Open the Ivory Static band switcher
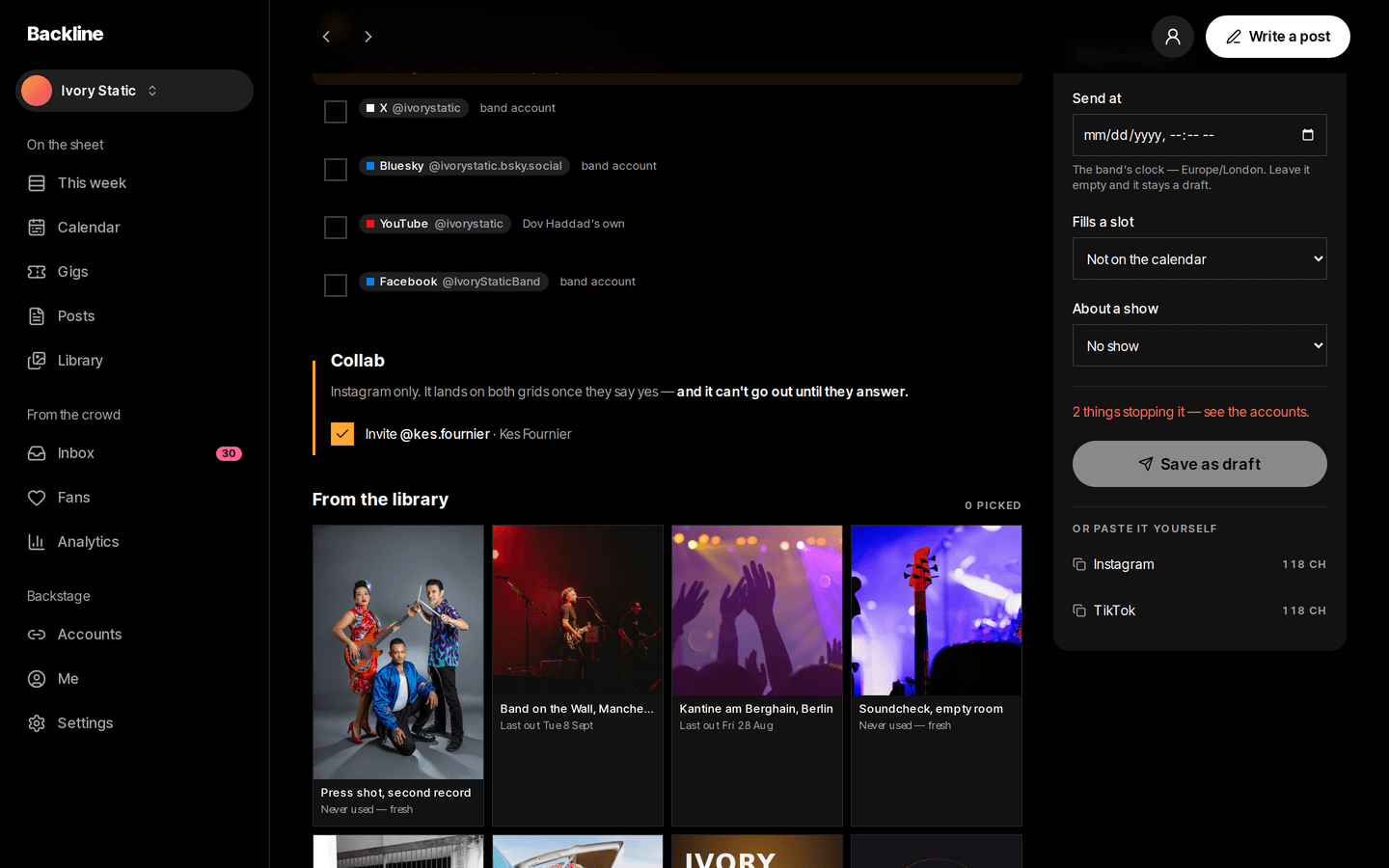This screenshot has width=1389, height=868. (x=134, y=91)
